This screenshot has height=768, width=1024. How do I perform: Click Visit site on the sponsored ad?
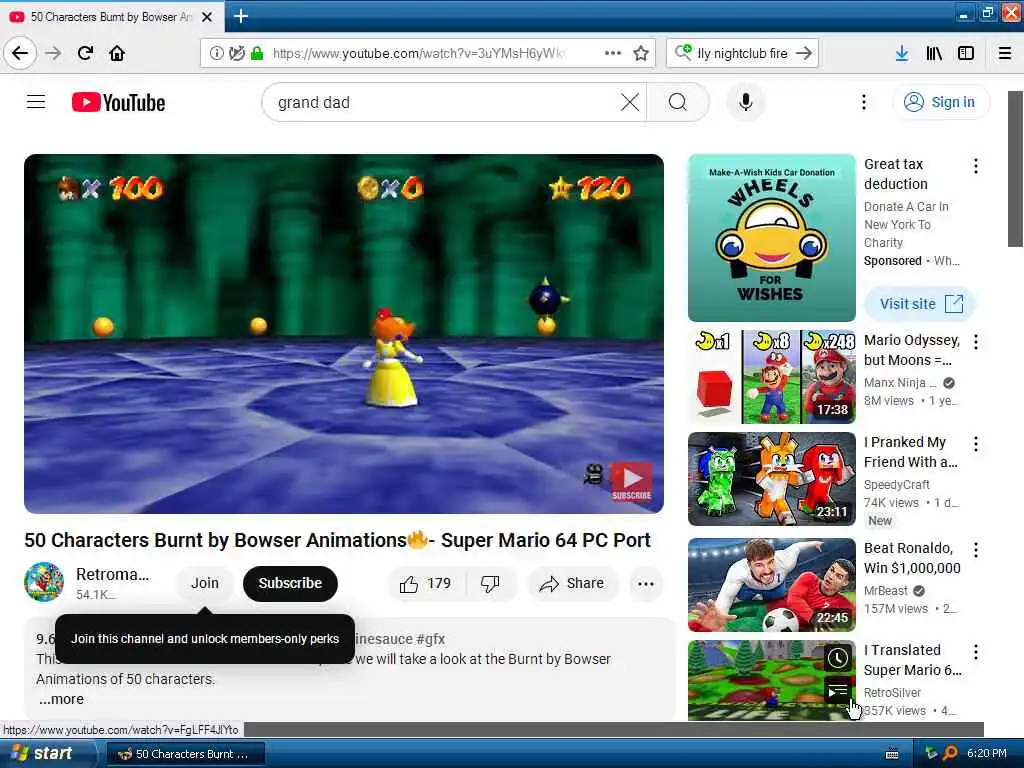pos(920,304)
